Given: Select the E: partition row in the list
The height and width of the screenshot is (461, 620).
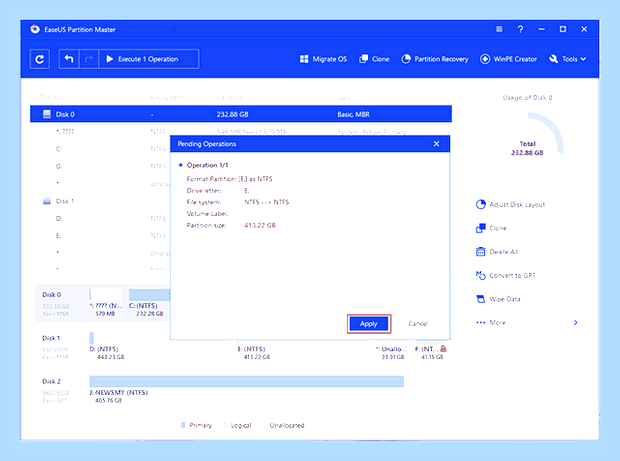Looking at the screenshot, I should pos(100,236).
